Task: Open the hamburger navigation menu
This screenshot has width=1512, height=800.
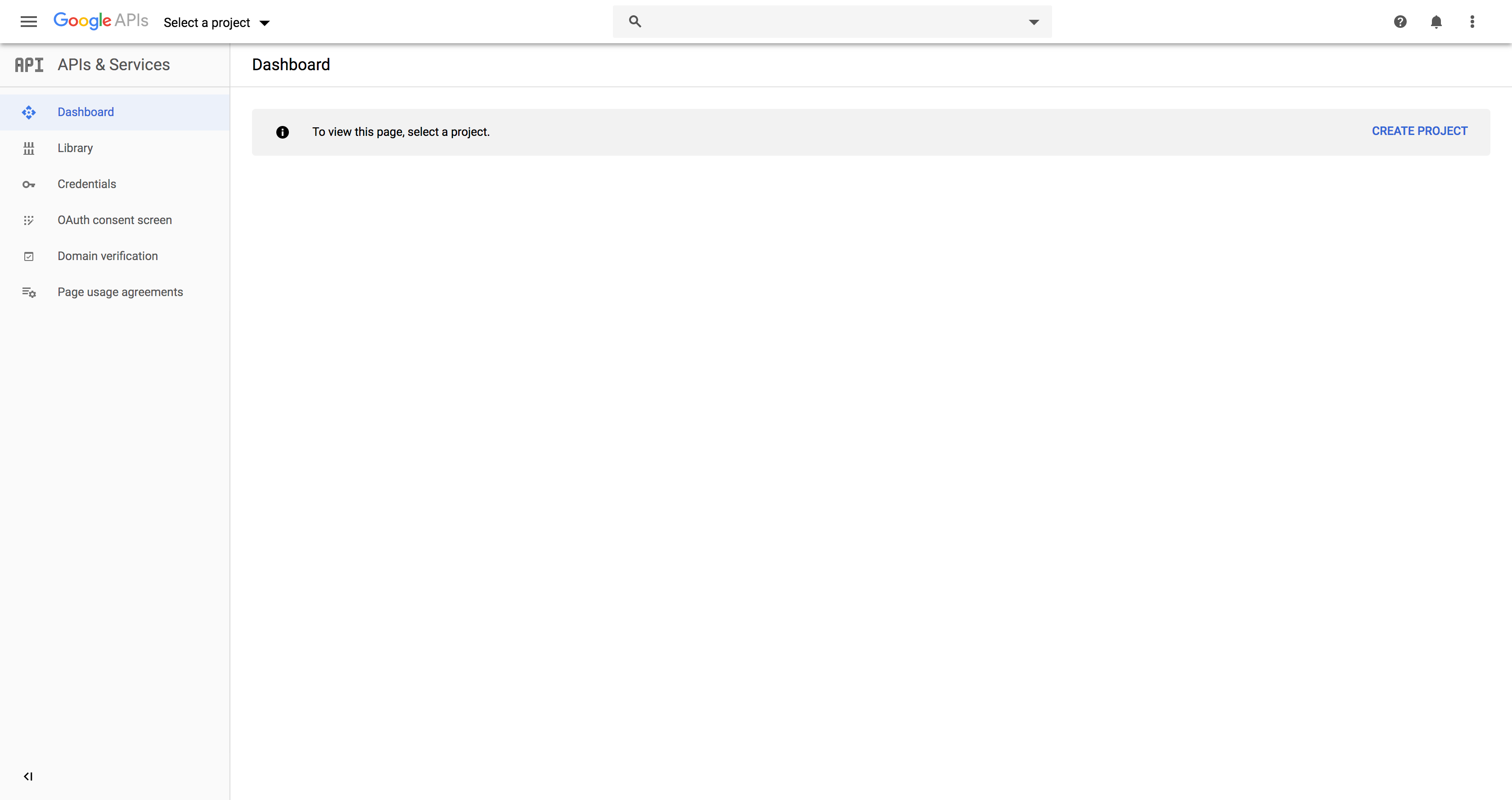Action: (x=28, y=22)
